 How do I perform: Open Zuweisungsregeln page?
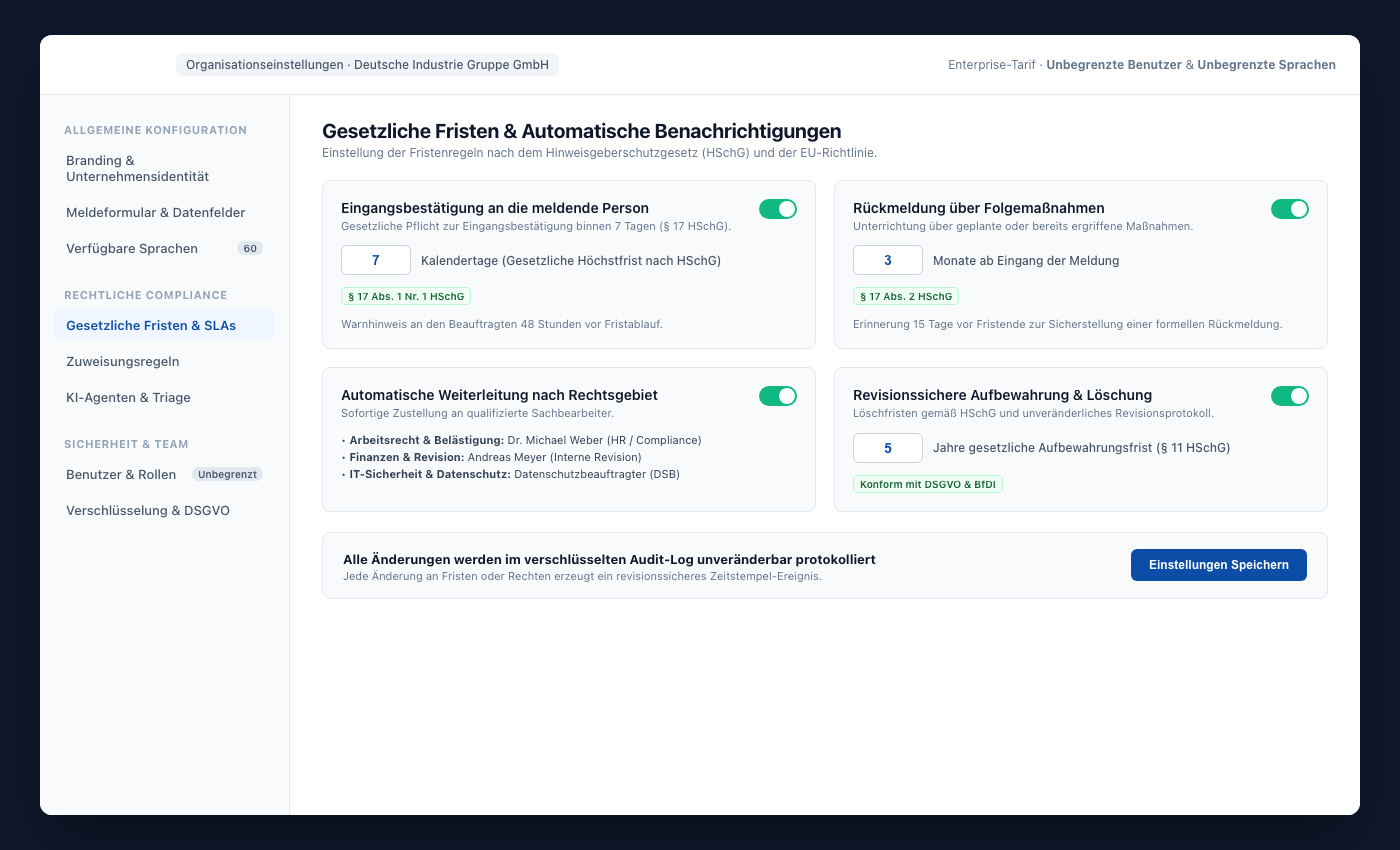click(x=164, y=362)
